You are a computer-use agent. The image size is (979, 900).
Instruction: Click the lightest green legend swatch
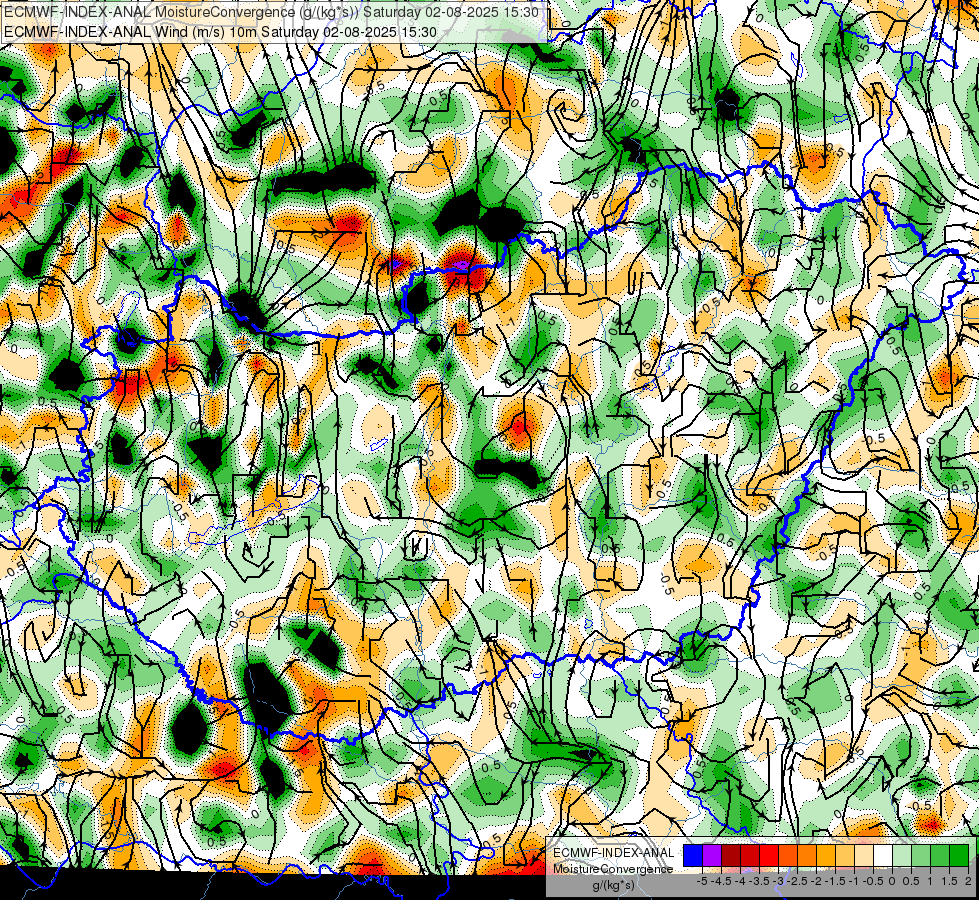pyautogui.click(x=902, y=855)
